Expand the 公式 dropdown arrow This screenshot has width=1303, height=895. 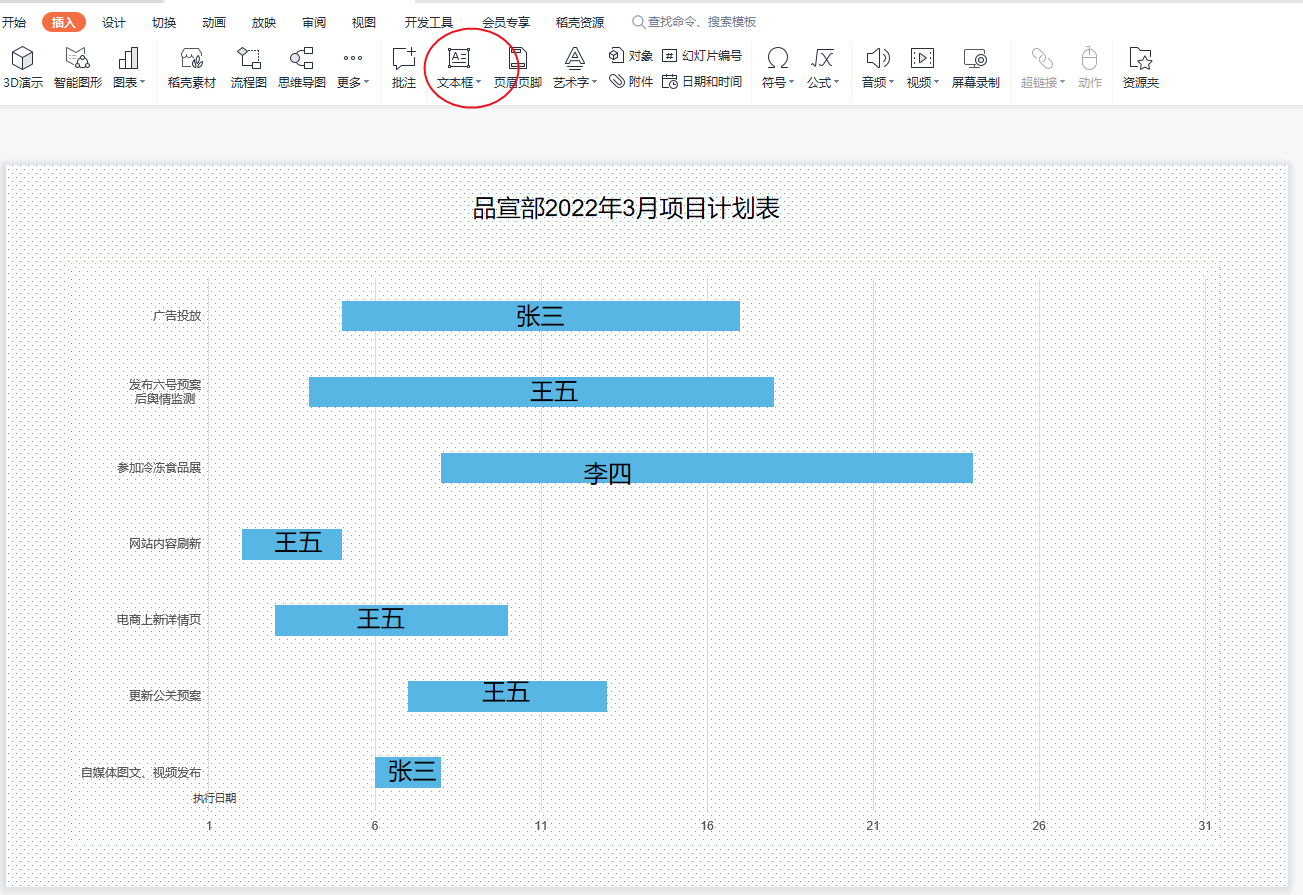[x=836, y=83]
